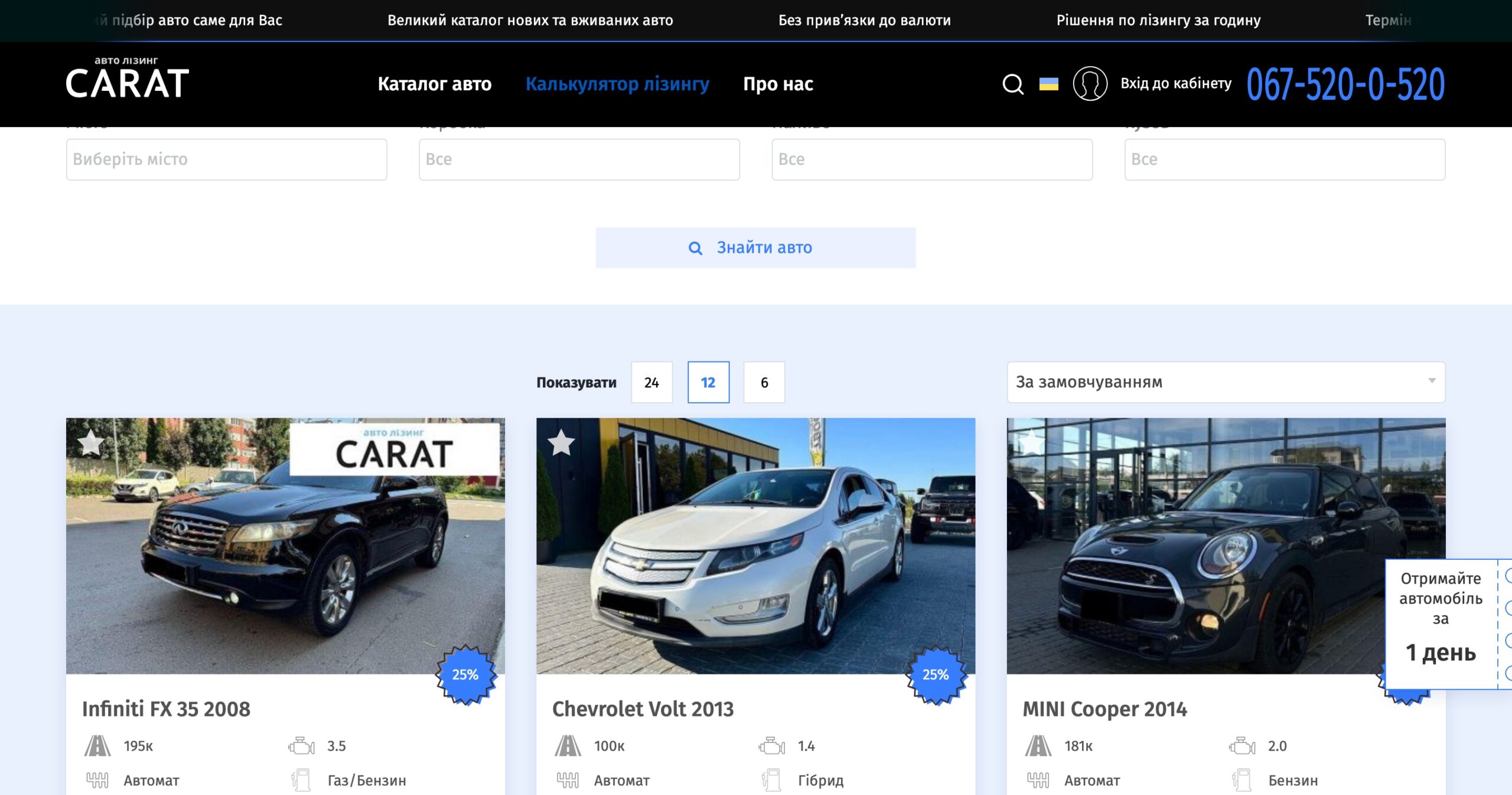Click '181к' mileage on MINI Cooper
Image resolution: width=1512 pixels, height=795 pixels.
pos(1078,746)
